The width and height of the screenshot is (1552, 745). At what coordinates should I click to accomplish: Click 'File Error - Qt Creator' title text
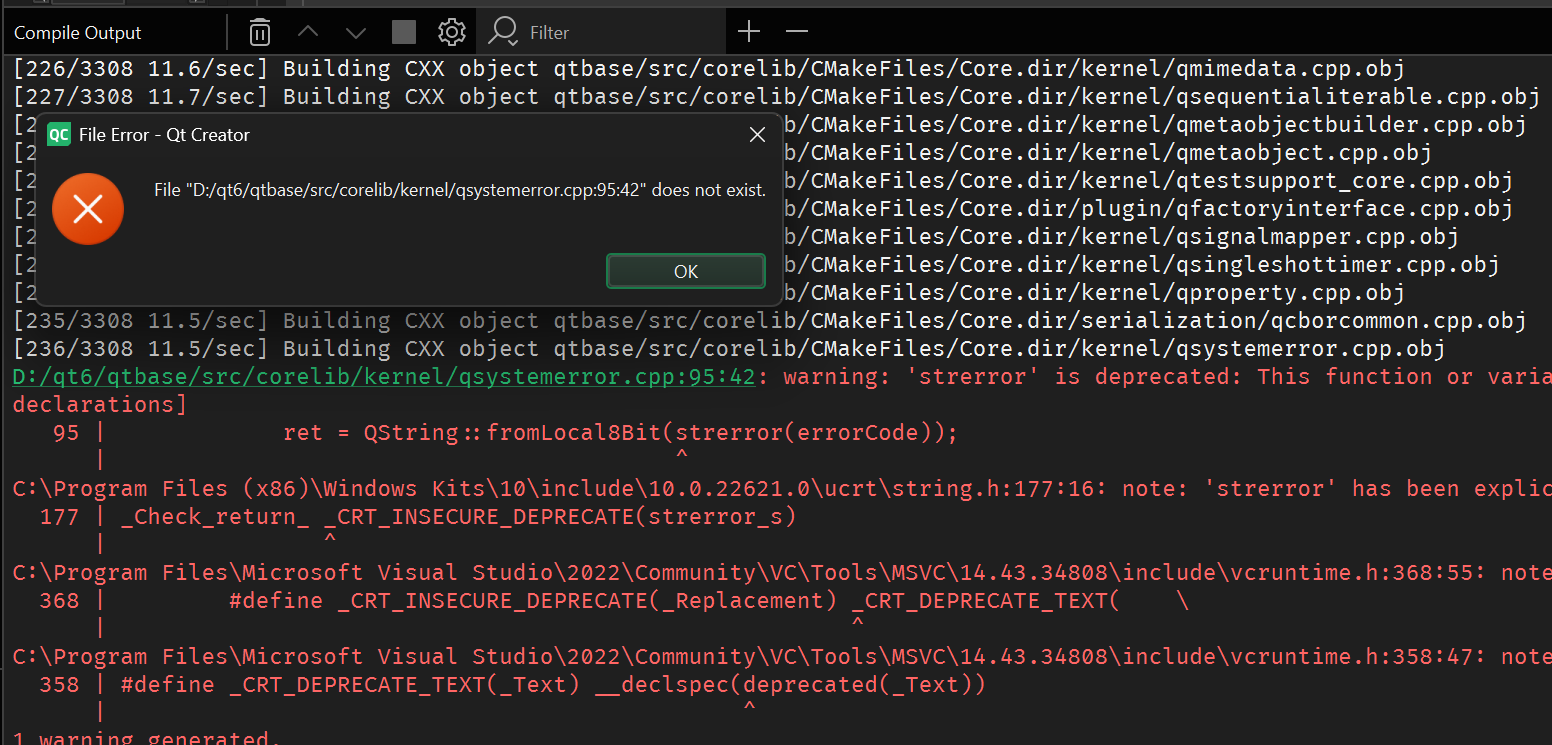tap(165, 135)
